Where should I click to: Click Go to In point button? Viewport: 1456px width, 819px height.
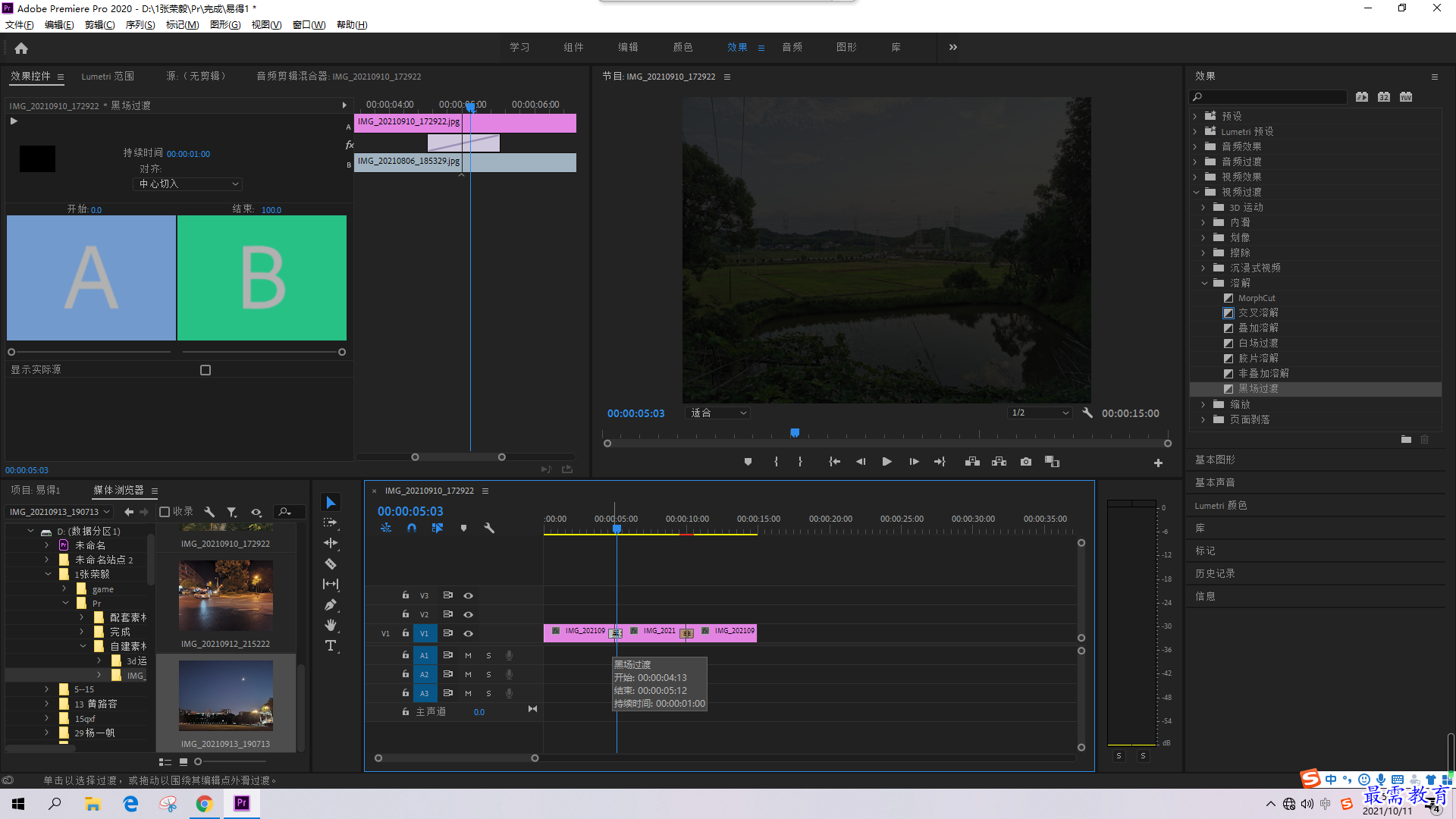pyautogui.click(x=834, y=462)
